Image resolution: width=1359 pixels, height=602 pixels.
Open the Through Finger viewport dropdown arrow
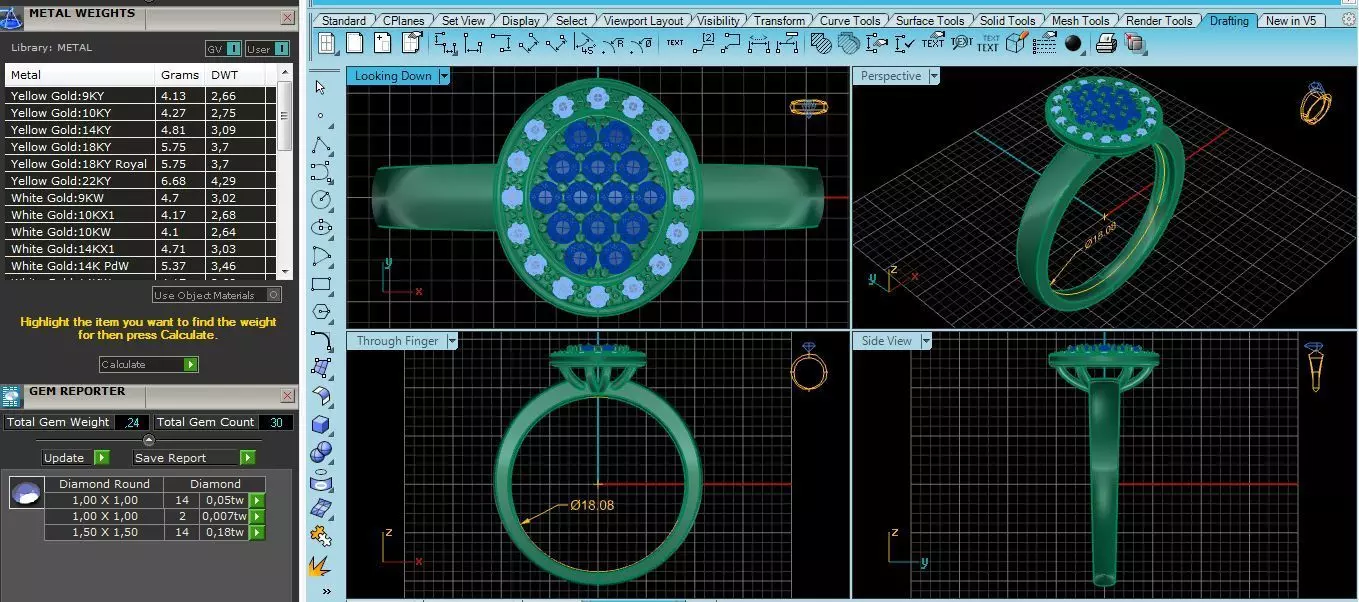click(x=452, y=341)
